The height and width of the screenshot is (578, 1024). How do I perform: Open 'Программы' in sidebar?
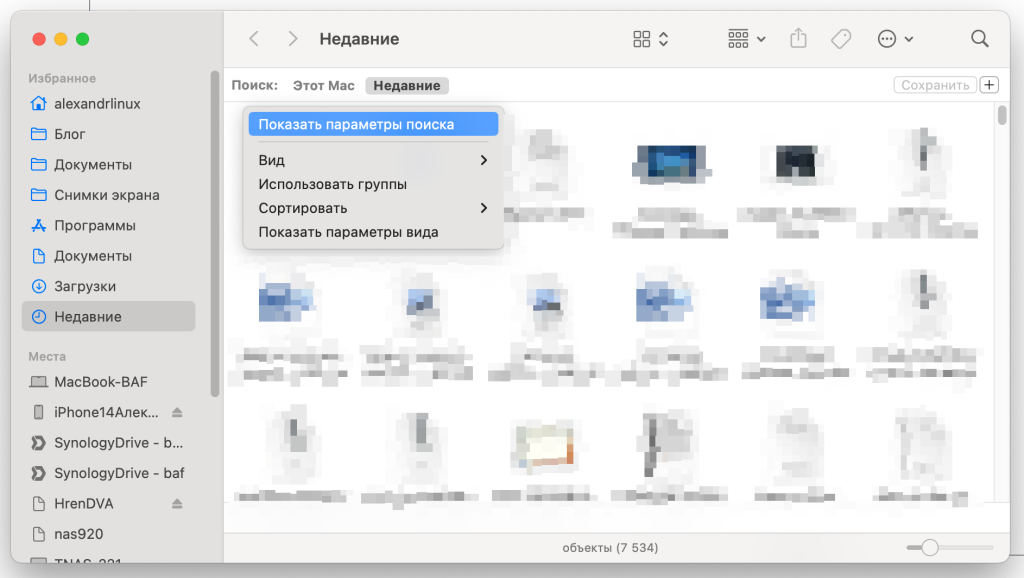(108, 225)
